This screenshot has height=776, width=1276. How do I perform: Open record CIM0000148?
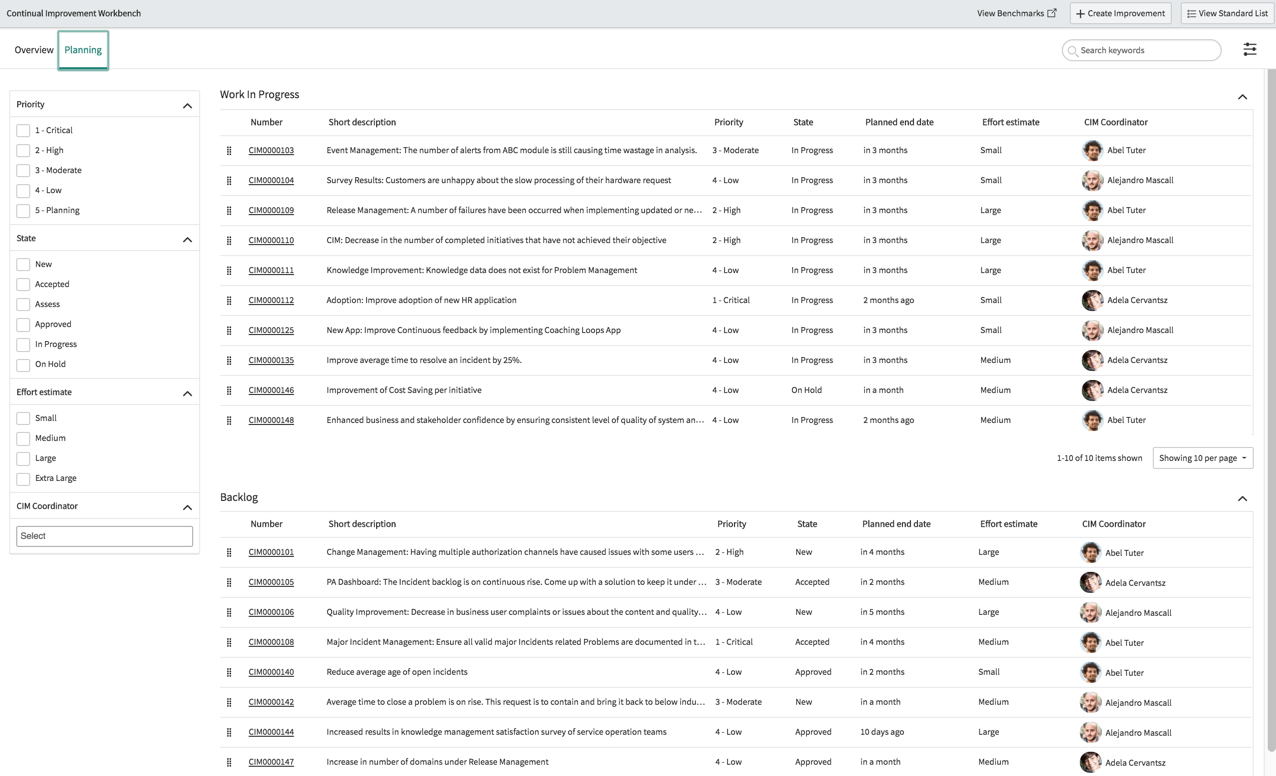[x=271, y=420]
